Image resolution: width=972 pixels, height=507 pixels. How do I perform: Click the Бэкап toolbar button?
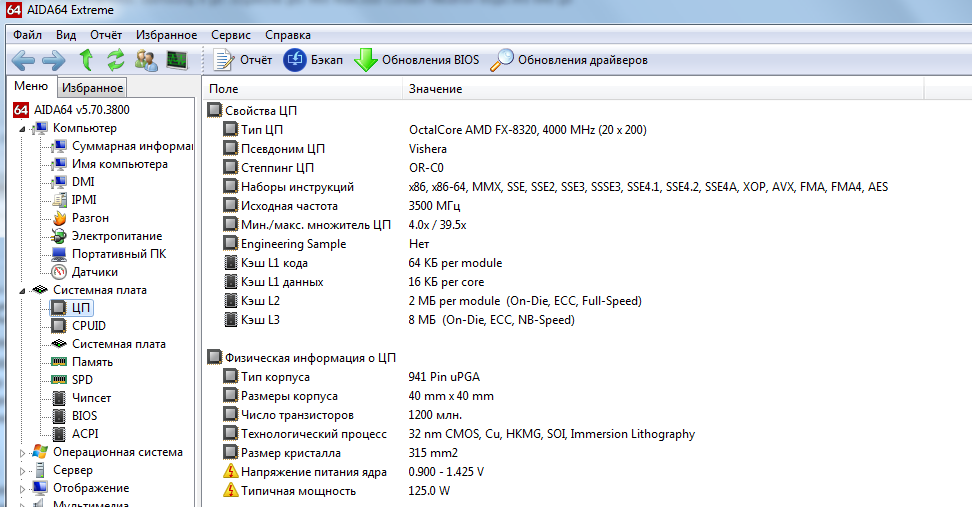coord(313,60)
